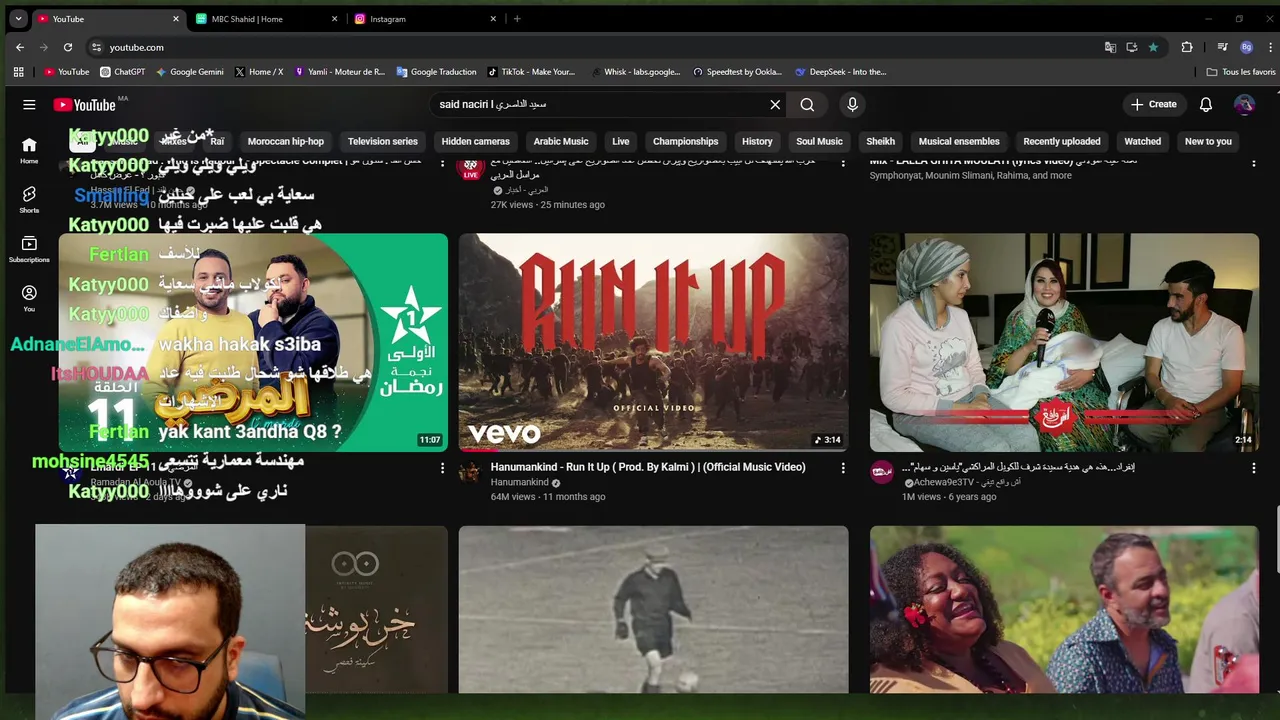1280x720 pixels.
Task: Open the notifications bell
Action: click(x=1206, y=104)
